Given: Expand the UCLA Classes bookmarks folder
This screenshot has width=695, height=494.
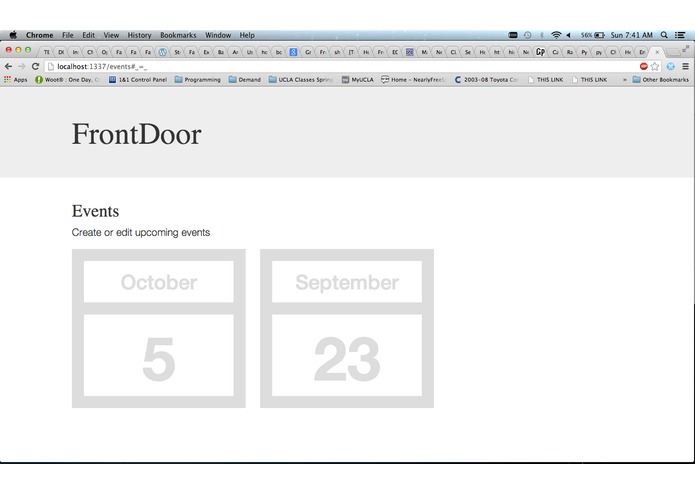Looking at the screenshot, I should coord(301,80).
